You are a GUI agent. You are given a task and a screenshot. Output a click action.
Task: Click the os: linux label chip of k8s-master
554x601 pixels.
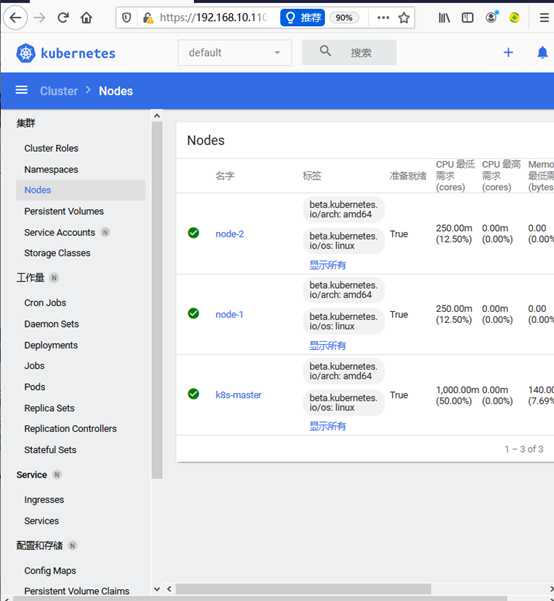click(x=344, y=403)
